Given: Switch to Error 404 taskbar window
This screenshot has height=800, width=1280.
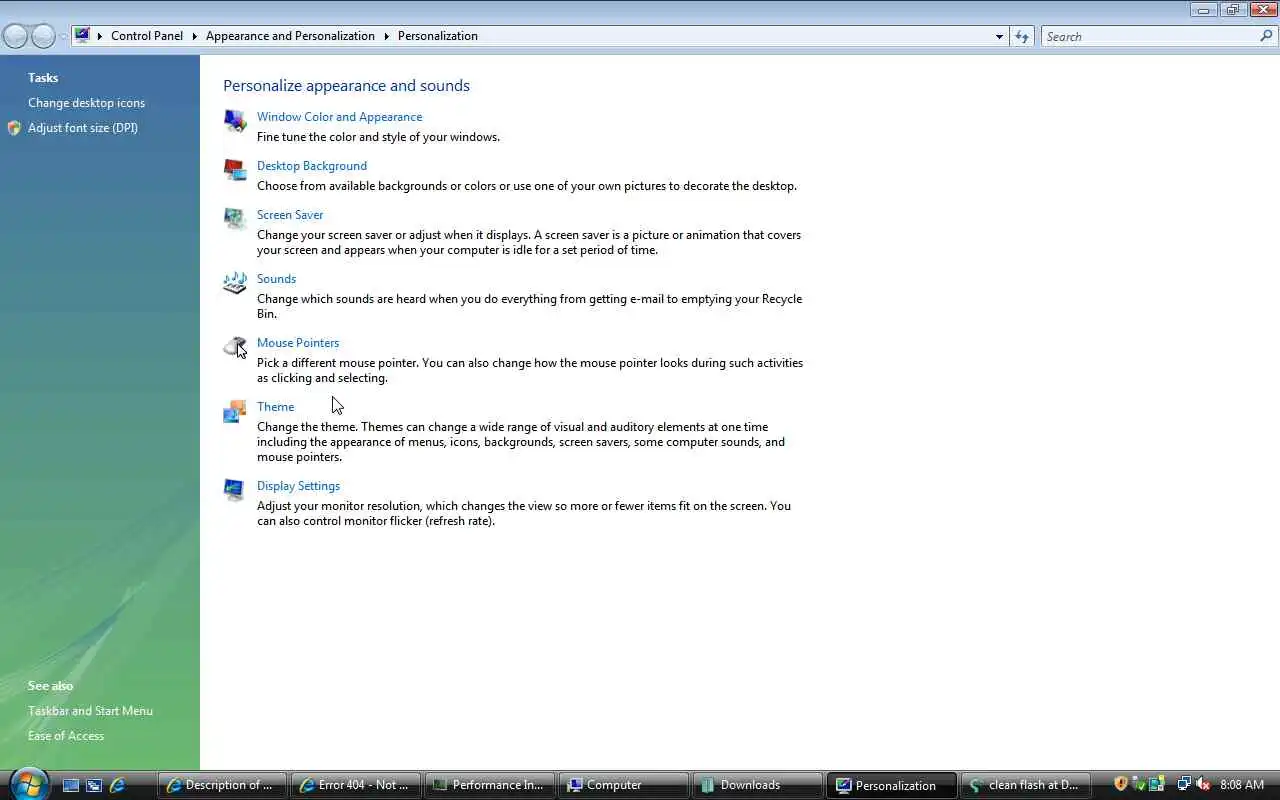Looking at the screenshot, I should tap(356, 785).
